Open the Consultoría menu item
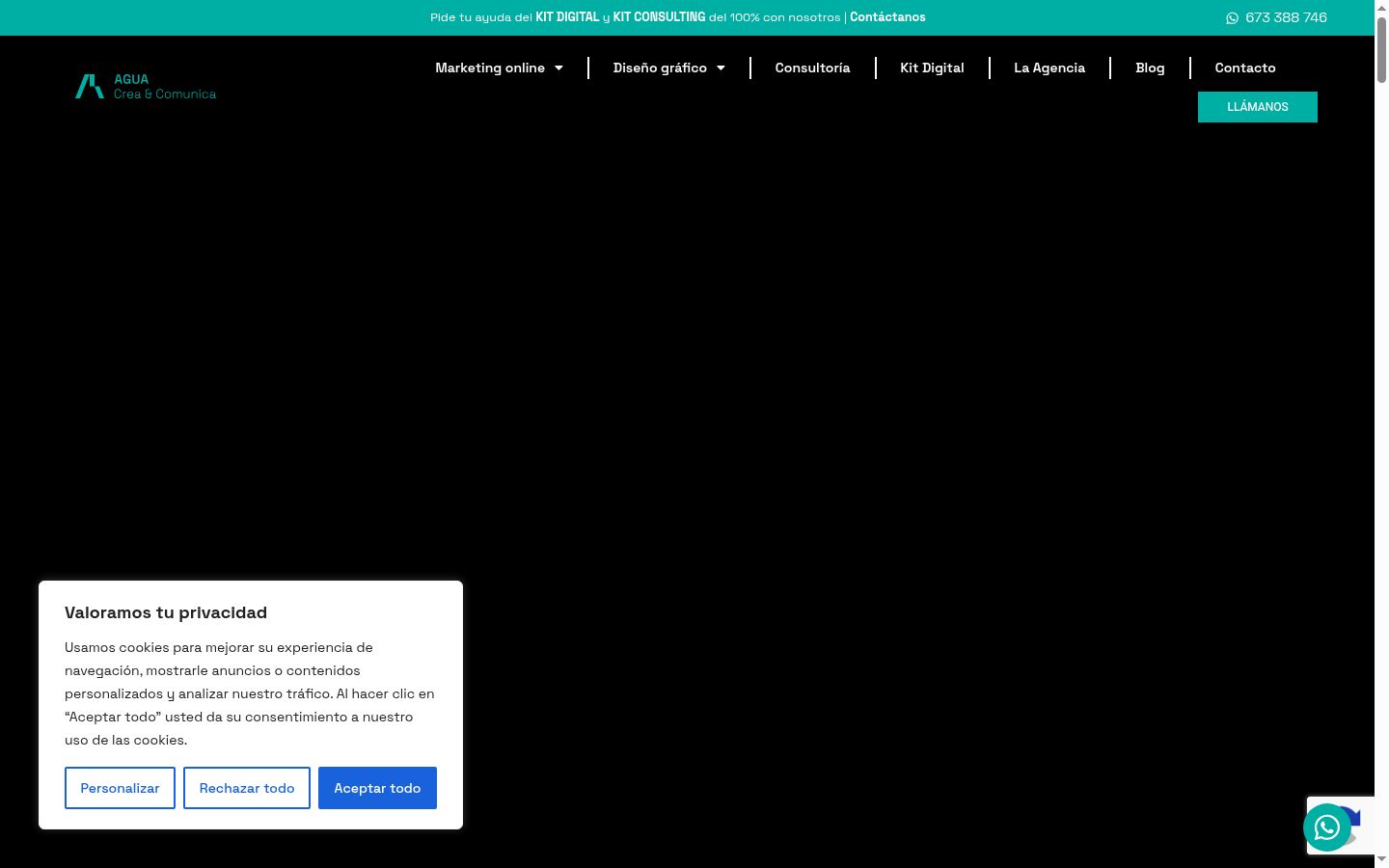This screenshot has height=868, width=1389. point(812,68)
